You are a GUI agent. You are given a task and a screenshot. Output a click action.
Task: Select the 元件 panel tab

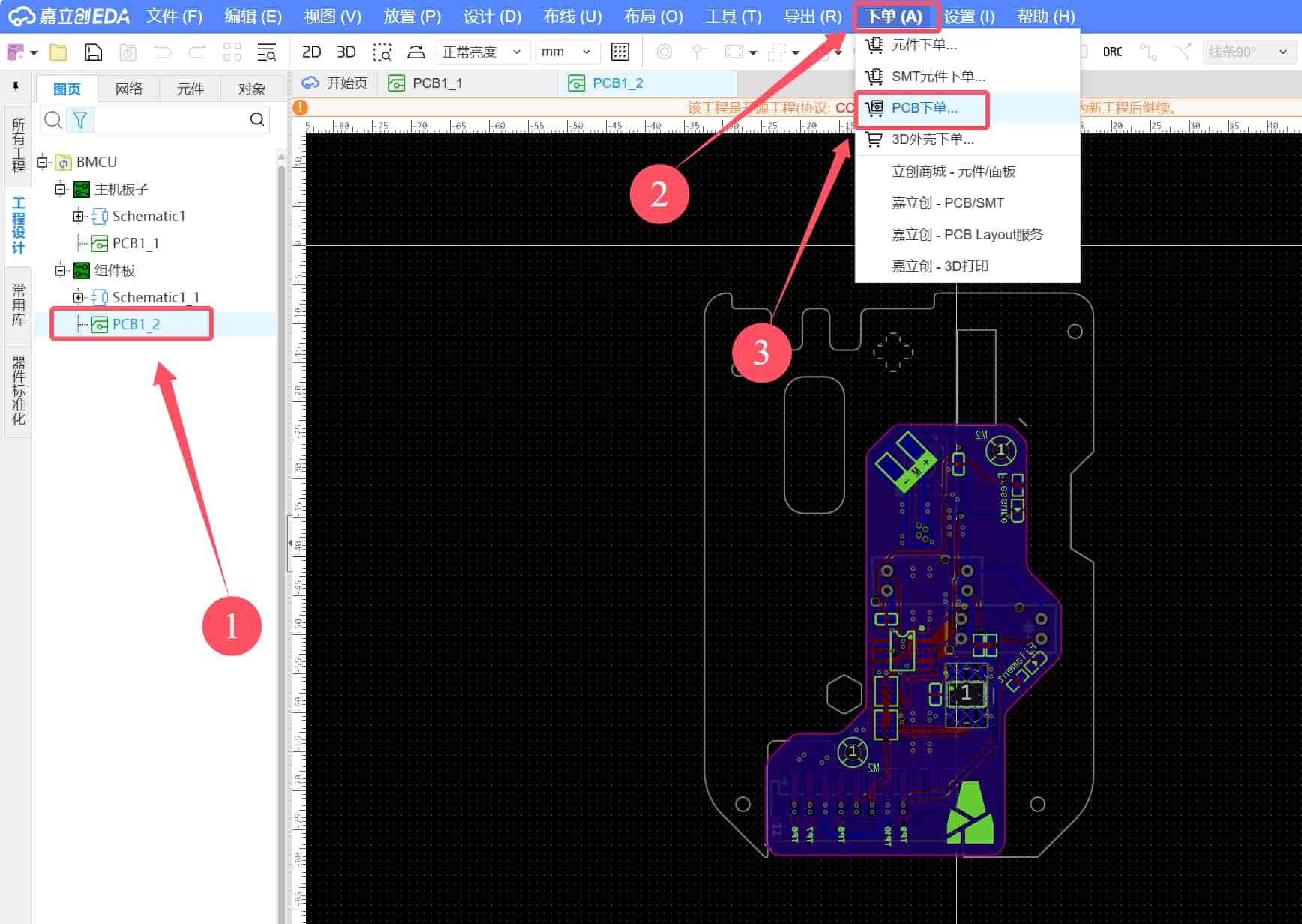[x=190, y=88]
